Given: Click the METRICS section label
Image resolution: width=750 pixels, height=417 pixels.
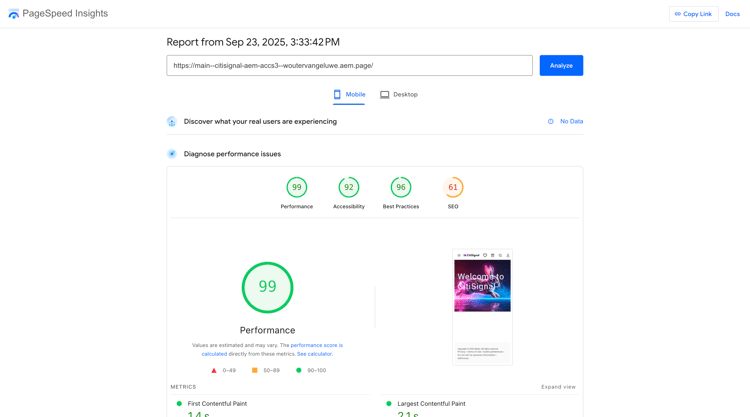Looking at the screenshot, I should [183, 387].
